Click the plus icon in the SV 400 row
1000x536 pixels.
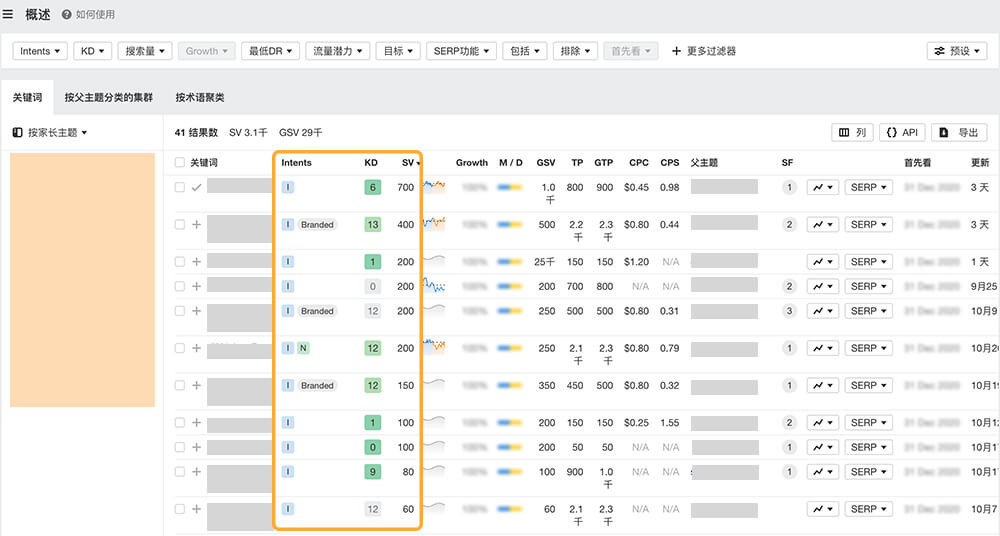tap(196, 225)
